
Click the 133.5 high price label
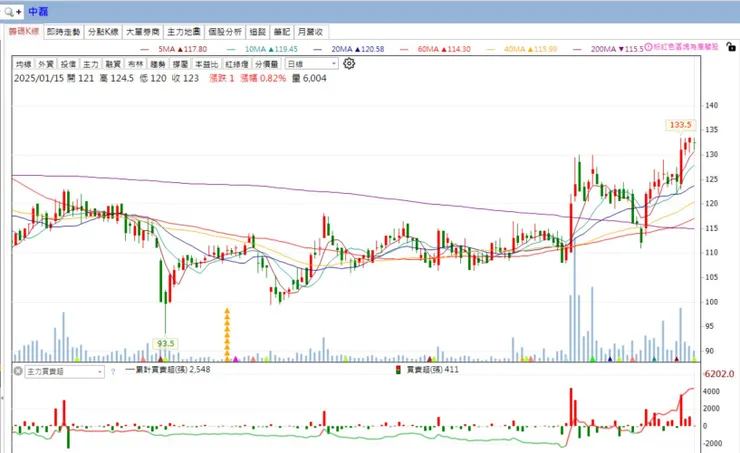(680, 125)
